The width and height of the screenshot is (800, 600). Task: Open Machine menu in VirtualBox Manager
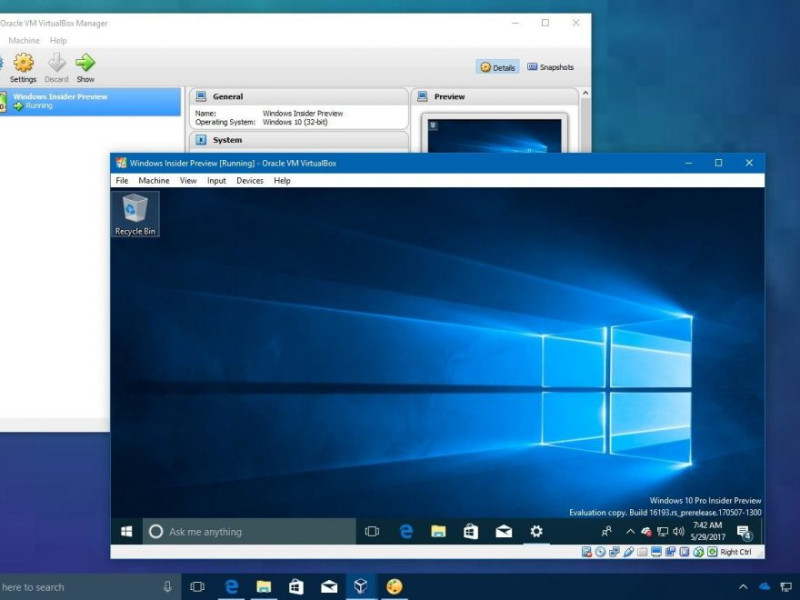click(x=23, y=40)
